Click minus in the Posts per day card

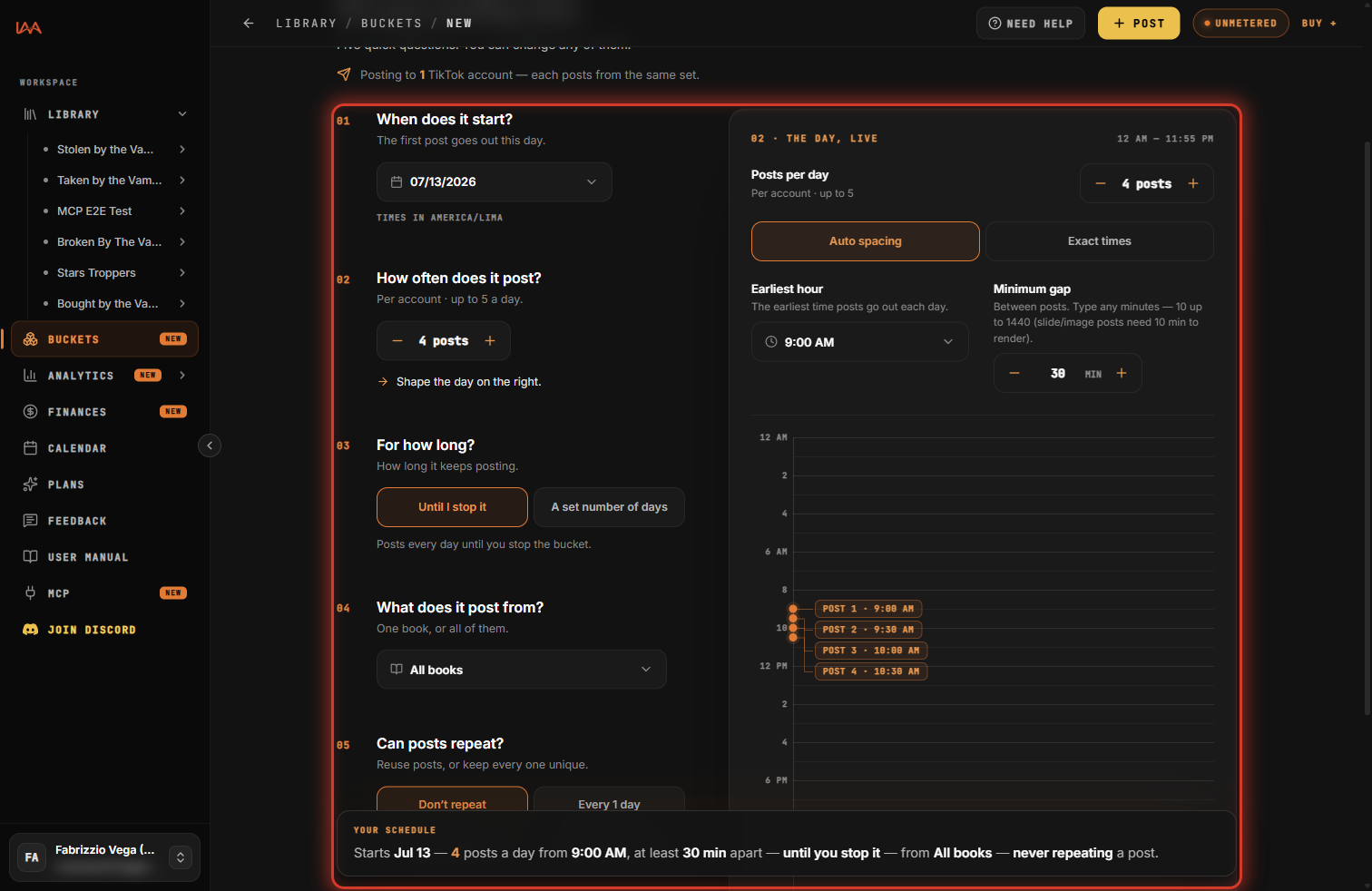coord(1101,184)
